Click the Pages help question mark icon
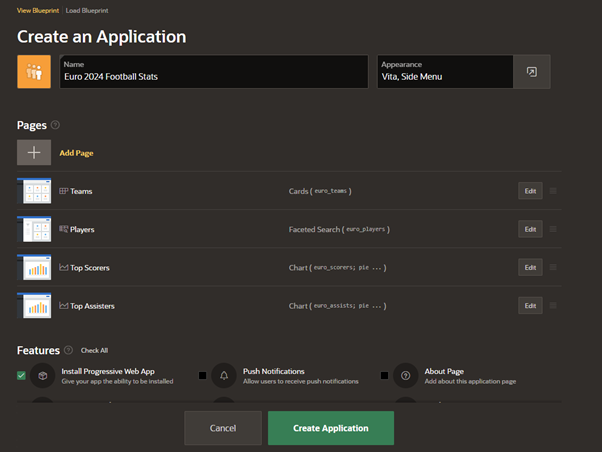Image resolution: width=602 pixels, height=452 pixels. pyautogui.click(x=55, y=125)
